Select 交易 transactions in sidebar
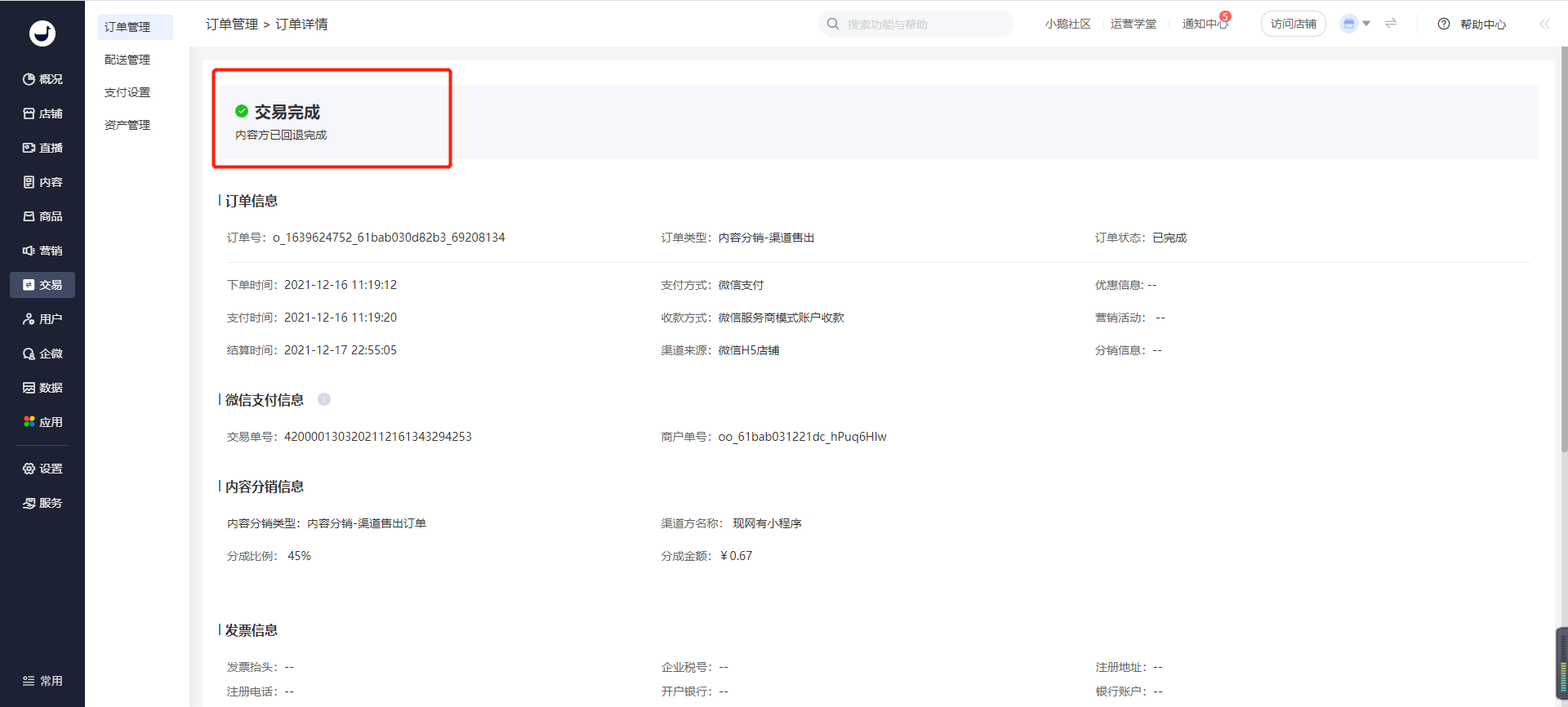The image size is (1568, 707). (x=42, y=285)
